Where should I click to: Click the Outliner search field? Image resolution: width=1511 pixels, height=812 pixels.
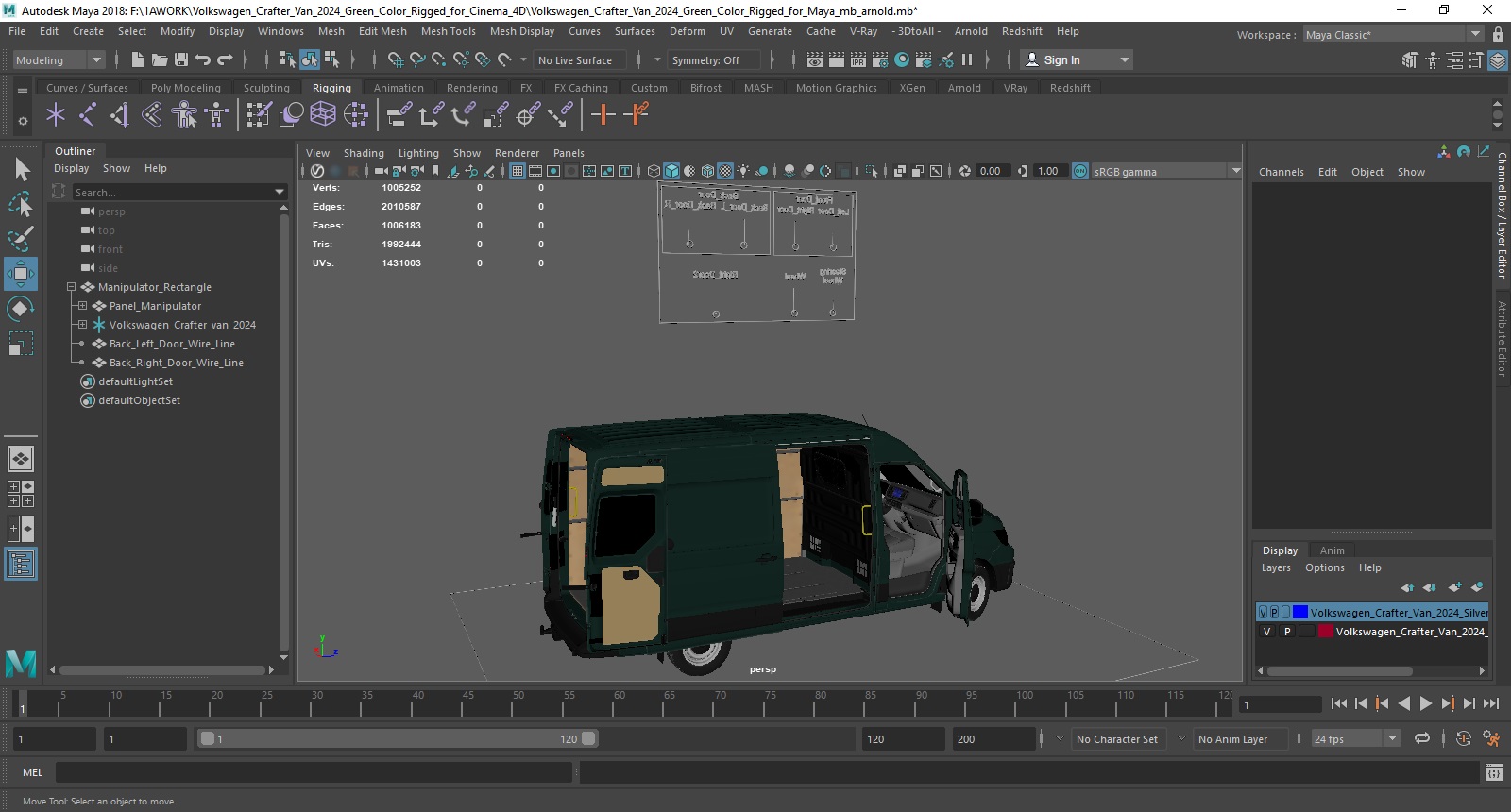tap(178, 192)
